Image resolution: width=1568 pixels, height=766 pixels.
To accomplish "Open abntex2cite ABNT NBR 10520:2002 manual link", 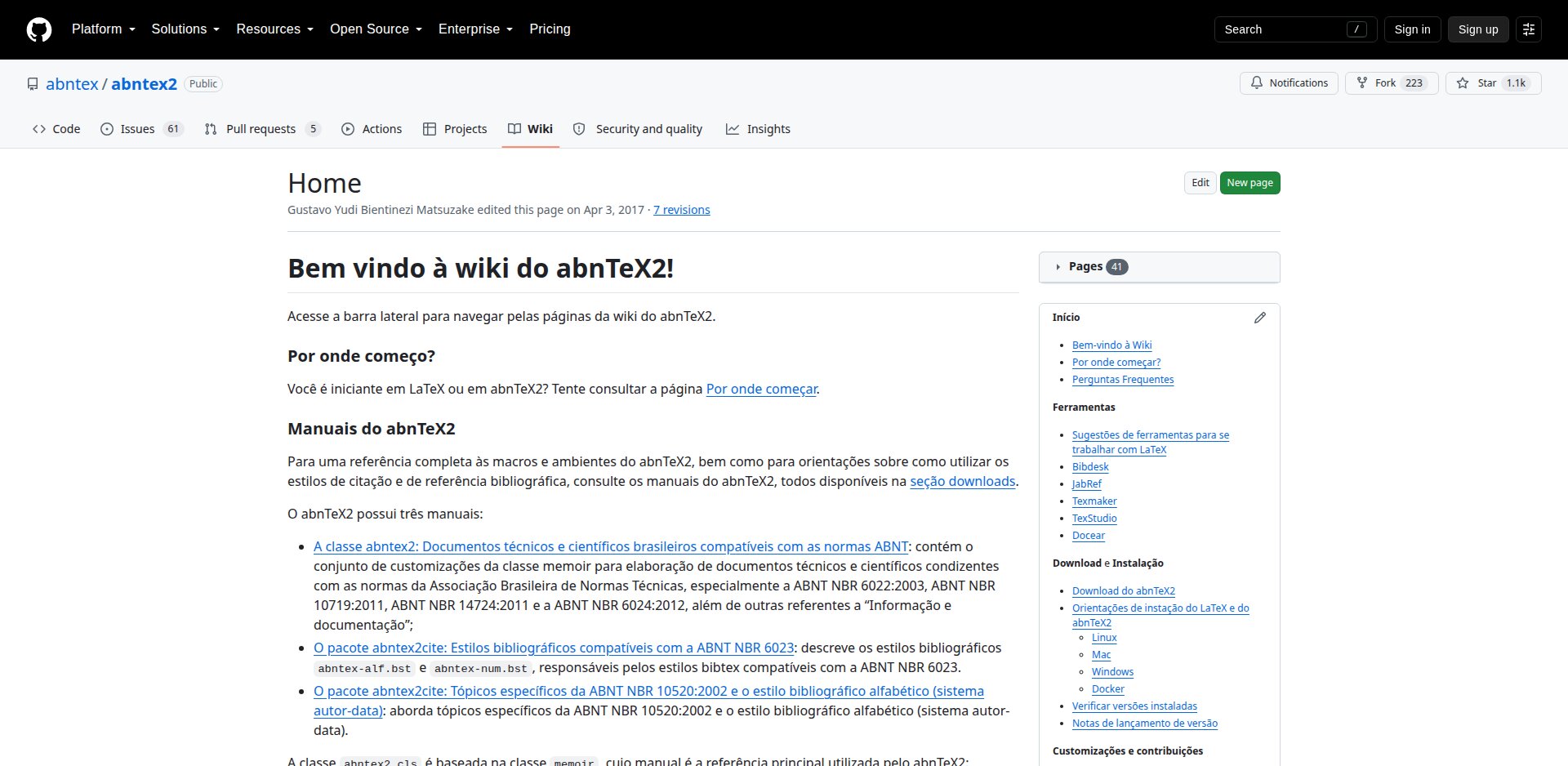I will coord(648,701).
